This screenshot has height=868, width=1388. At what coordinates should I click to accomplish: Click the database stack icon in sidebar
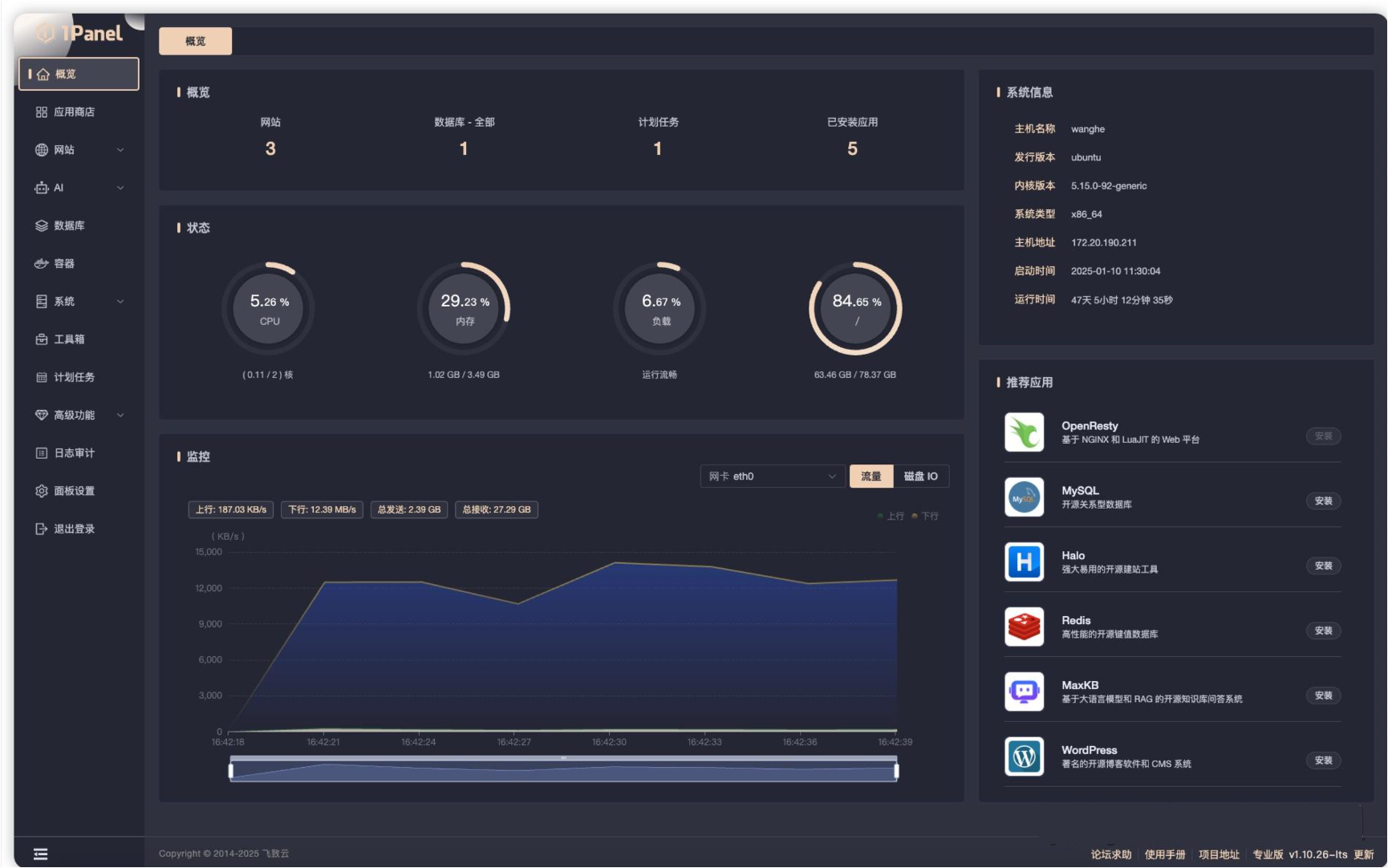pyautogui.click(x=42, y=226)
